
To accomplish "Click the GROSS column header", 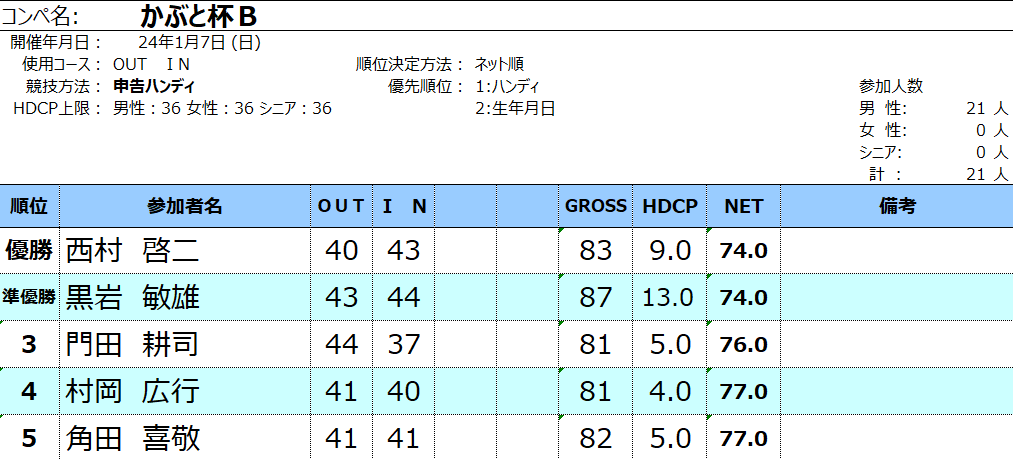I will click(596, 206).
